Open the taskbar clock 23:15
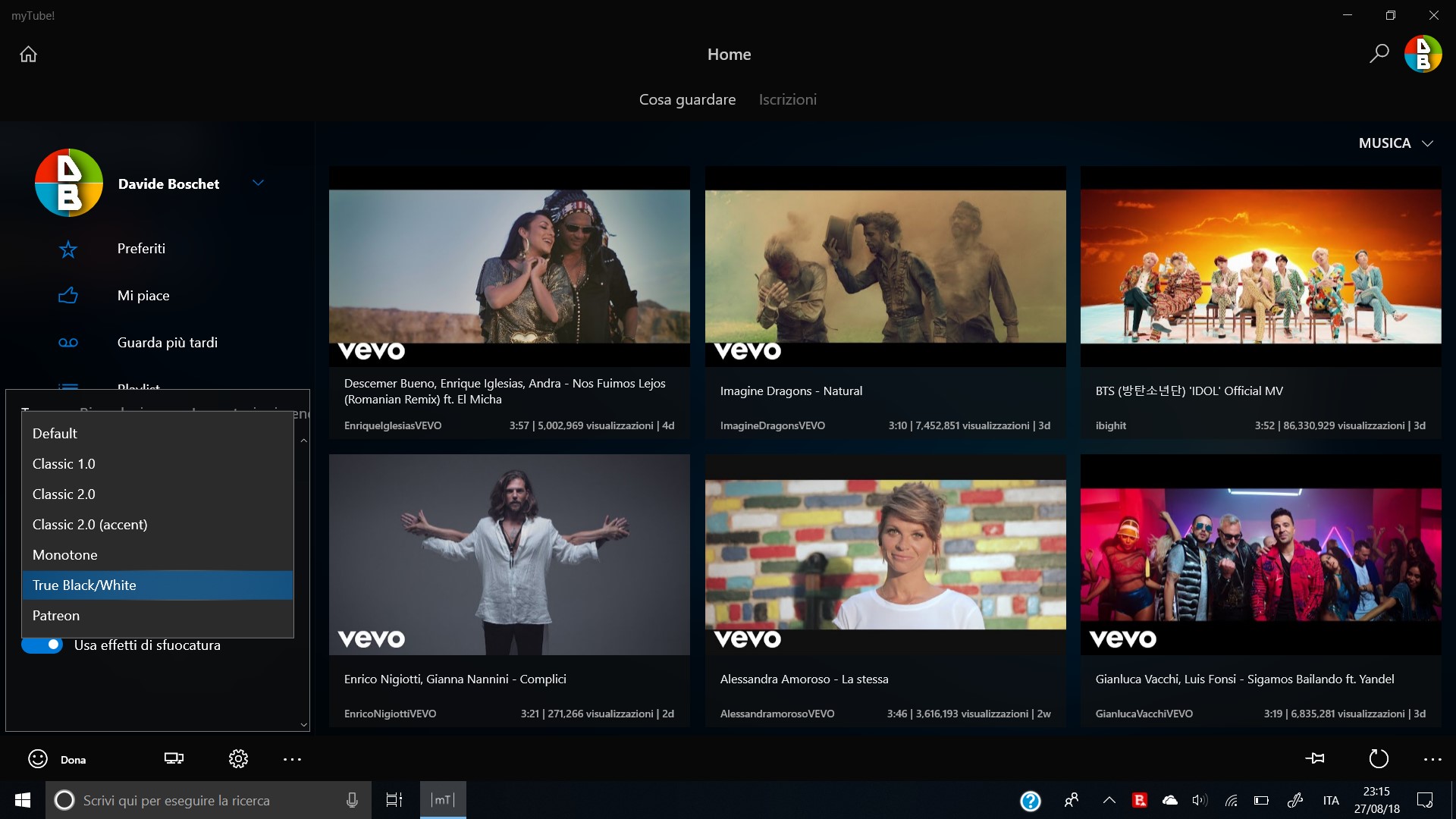 click(x=1376, y=800)
